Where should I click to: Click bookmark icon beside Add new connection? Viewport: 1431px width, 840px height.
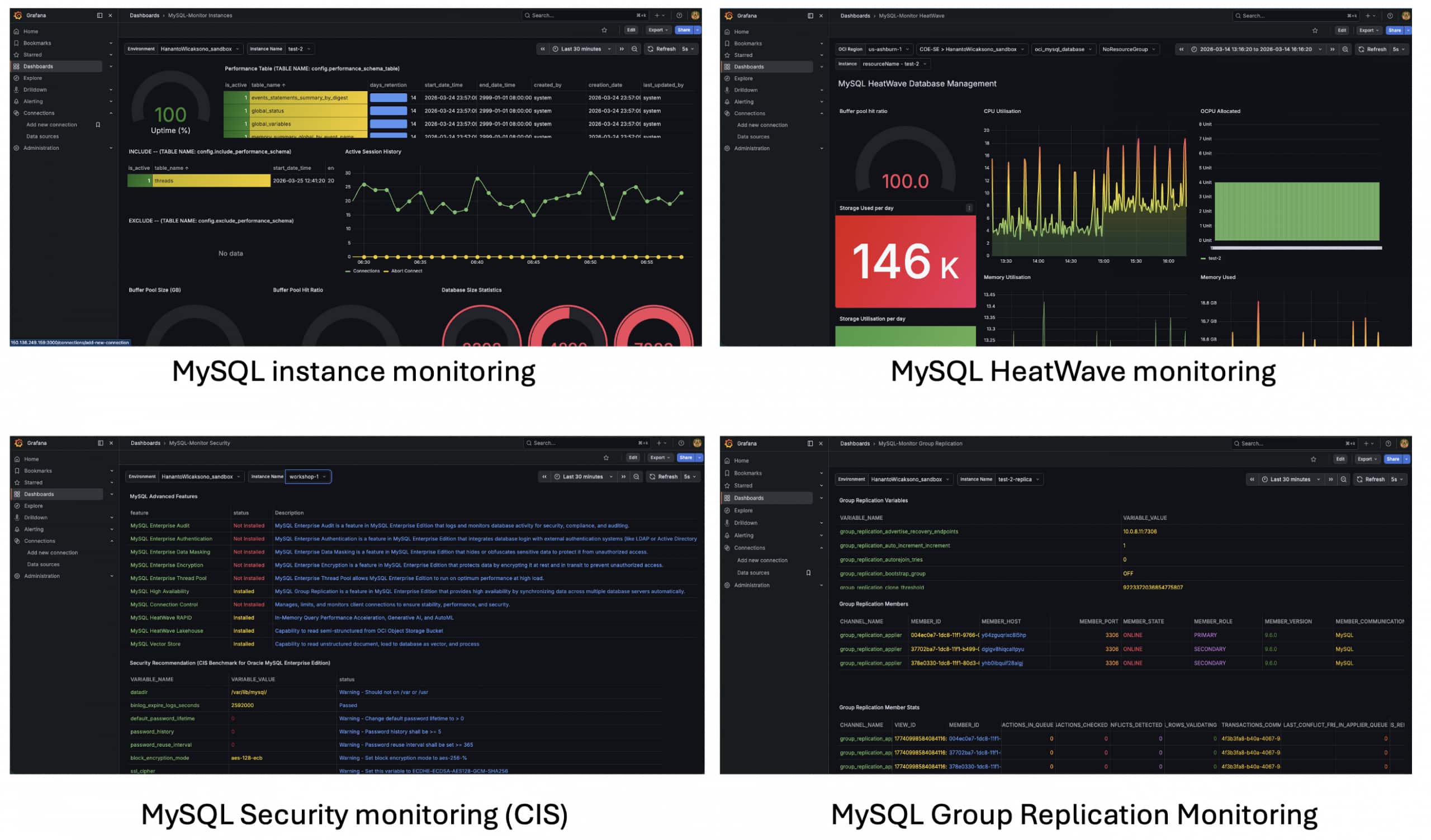pos(98,125)
